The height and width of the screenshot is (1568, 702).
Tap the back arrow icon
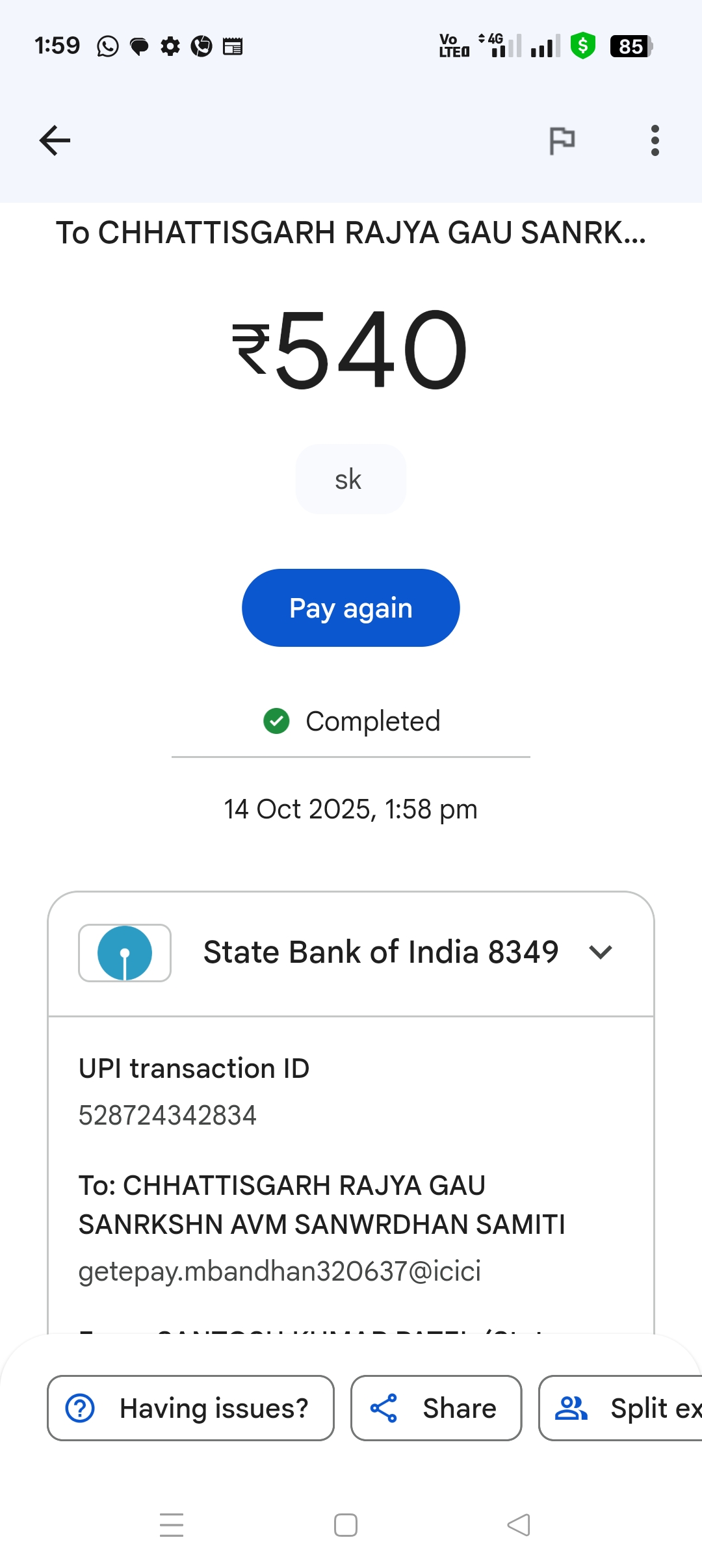pyautogui.click(x=55, y=140)
